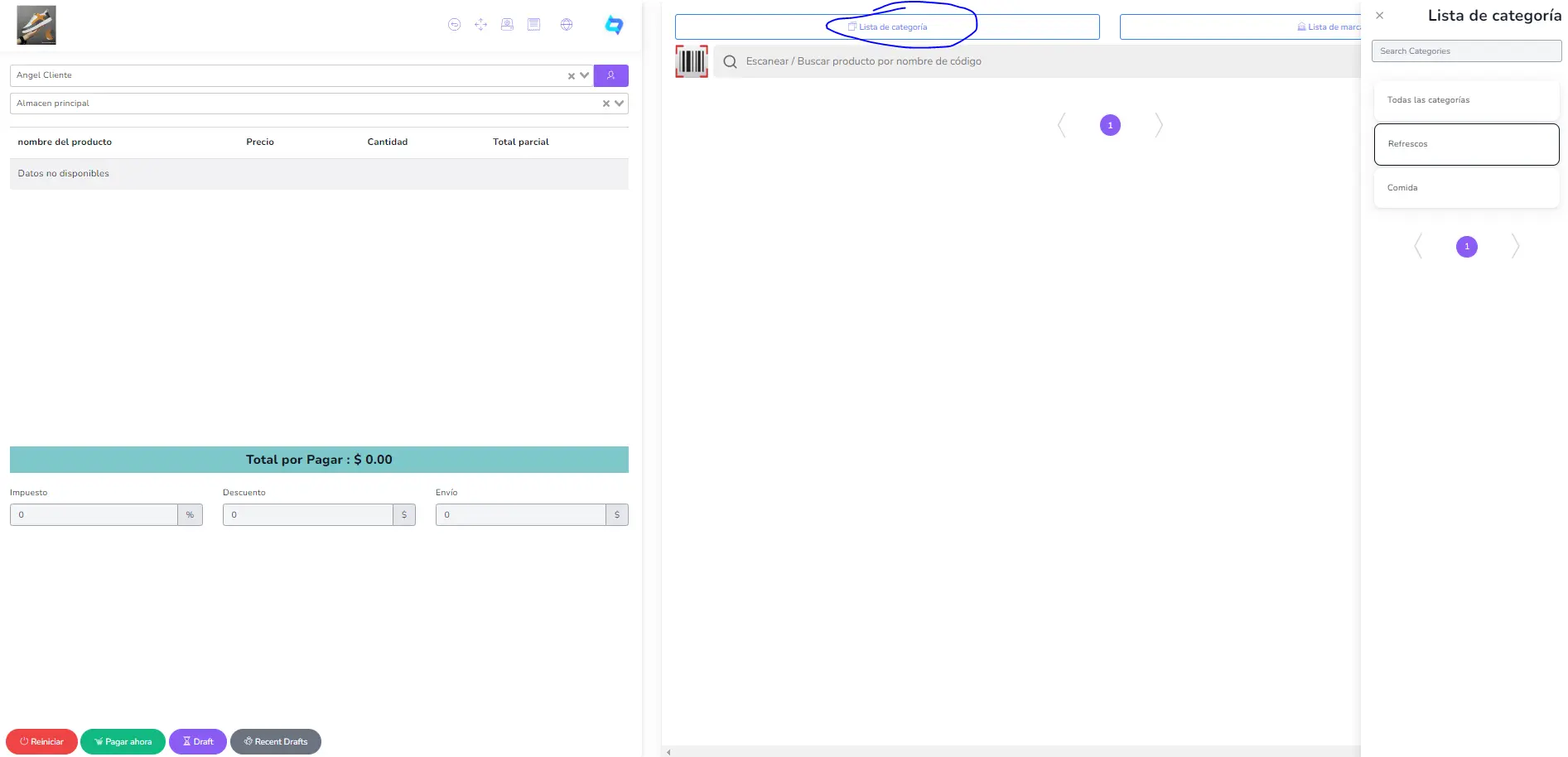Viewport: 1568px width, 757px height.
Task: Click the store logo thumbnail
Action: coord(36,25)
